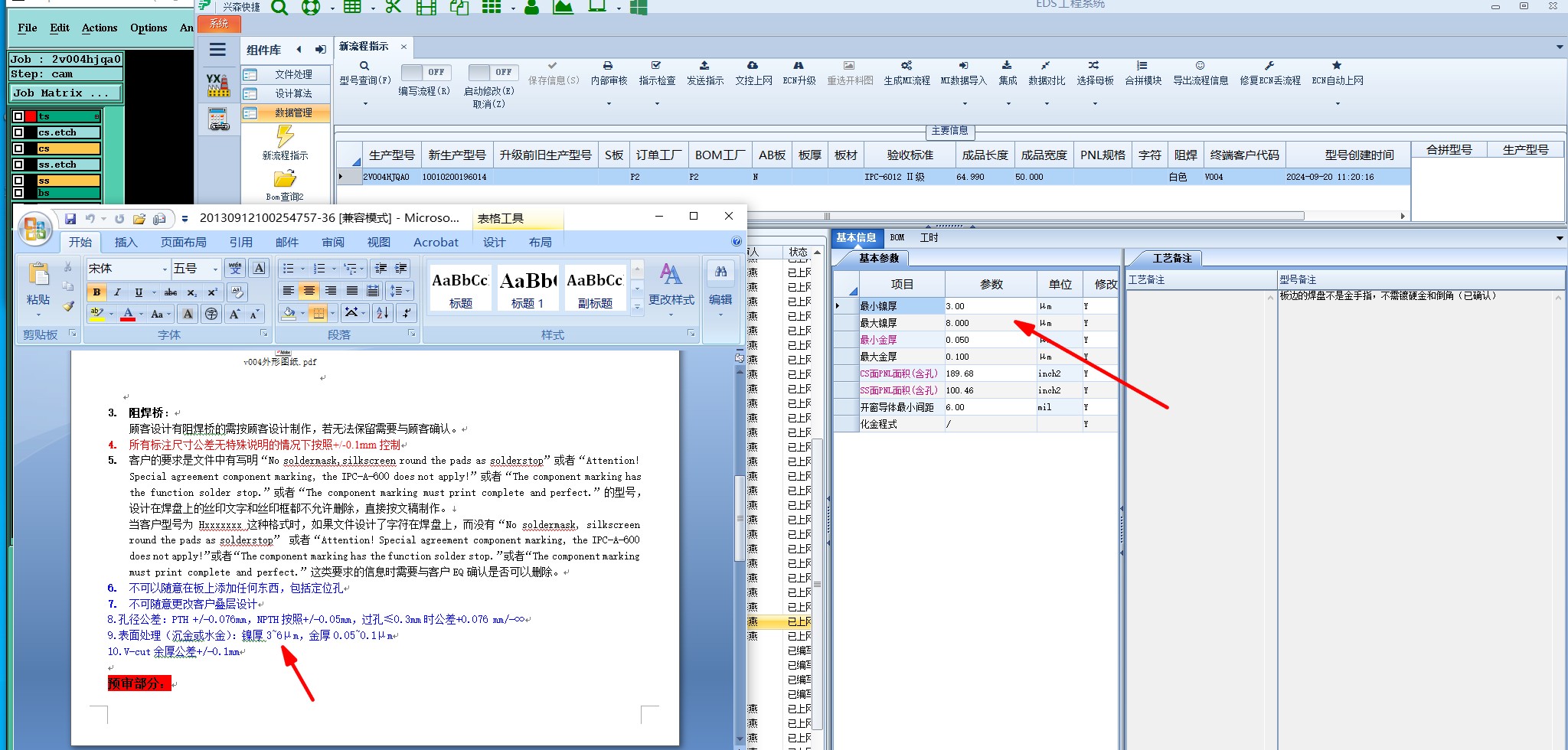This screenshot has height=750, width=1568.
Task: Switch to the 工时 tab in EDS panel
Action: pyautogui.click(x=929, y=238)
